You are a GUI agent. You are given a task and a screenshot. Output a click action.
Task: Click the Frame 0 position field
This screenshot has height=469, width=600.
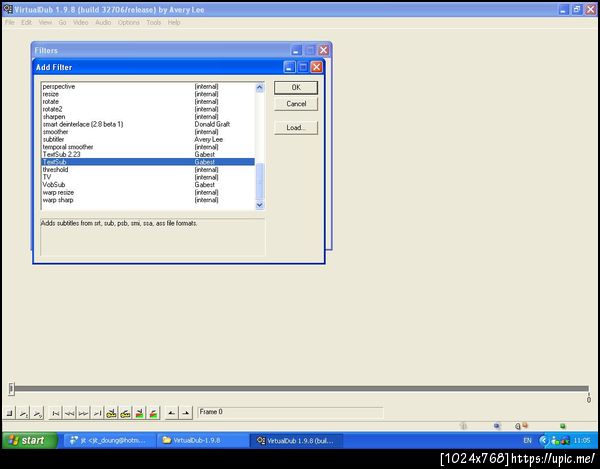290,412
